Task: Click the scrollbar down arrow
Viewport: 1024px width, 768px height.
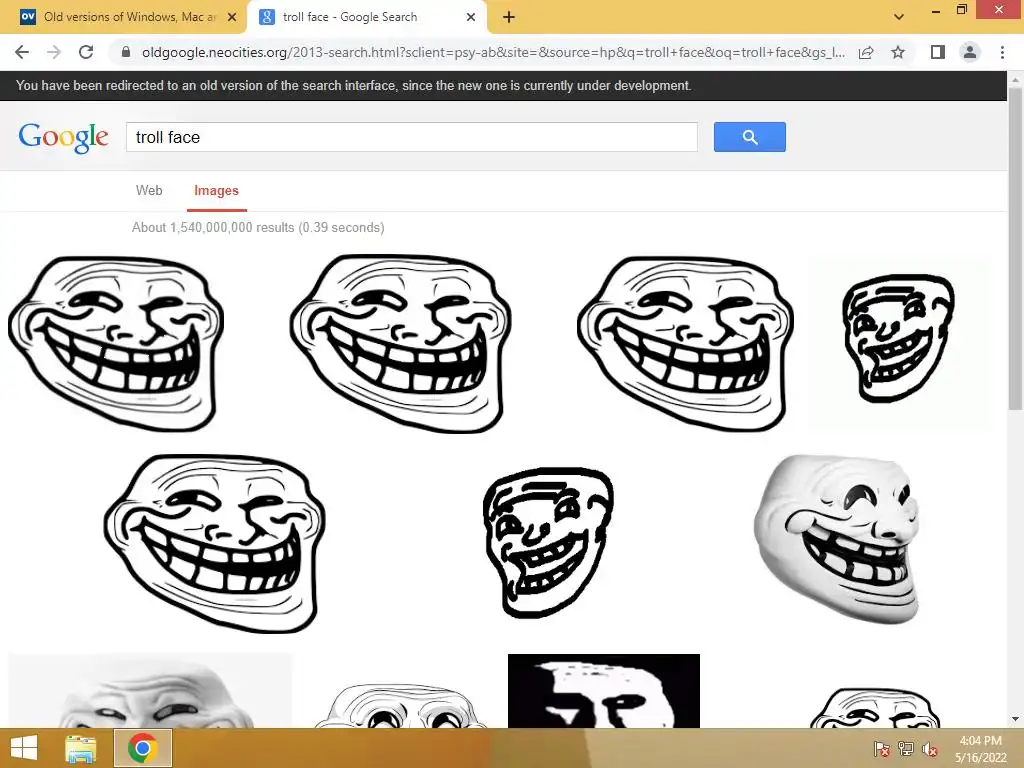Action: tap(1015, 719)
